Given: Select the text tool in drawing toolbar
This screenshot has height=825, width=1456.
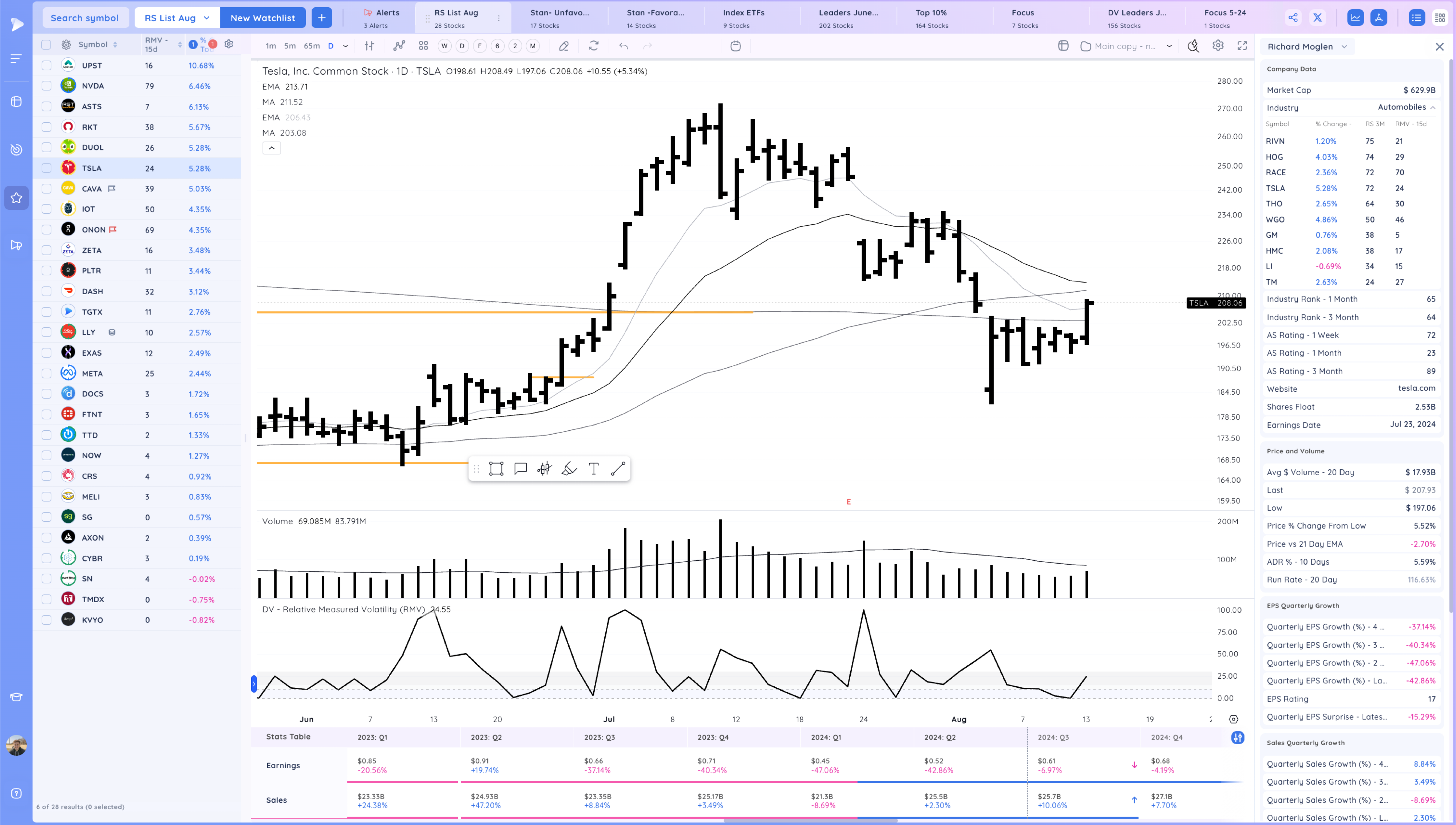Looking at the screenshot, I should pyautogui.click(x=593, y=469).
